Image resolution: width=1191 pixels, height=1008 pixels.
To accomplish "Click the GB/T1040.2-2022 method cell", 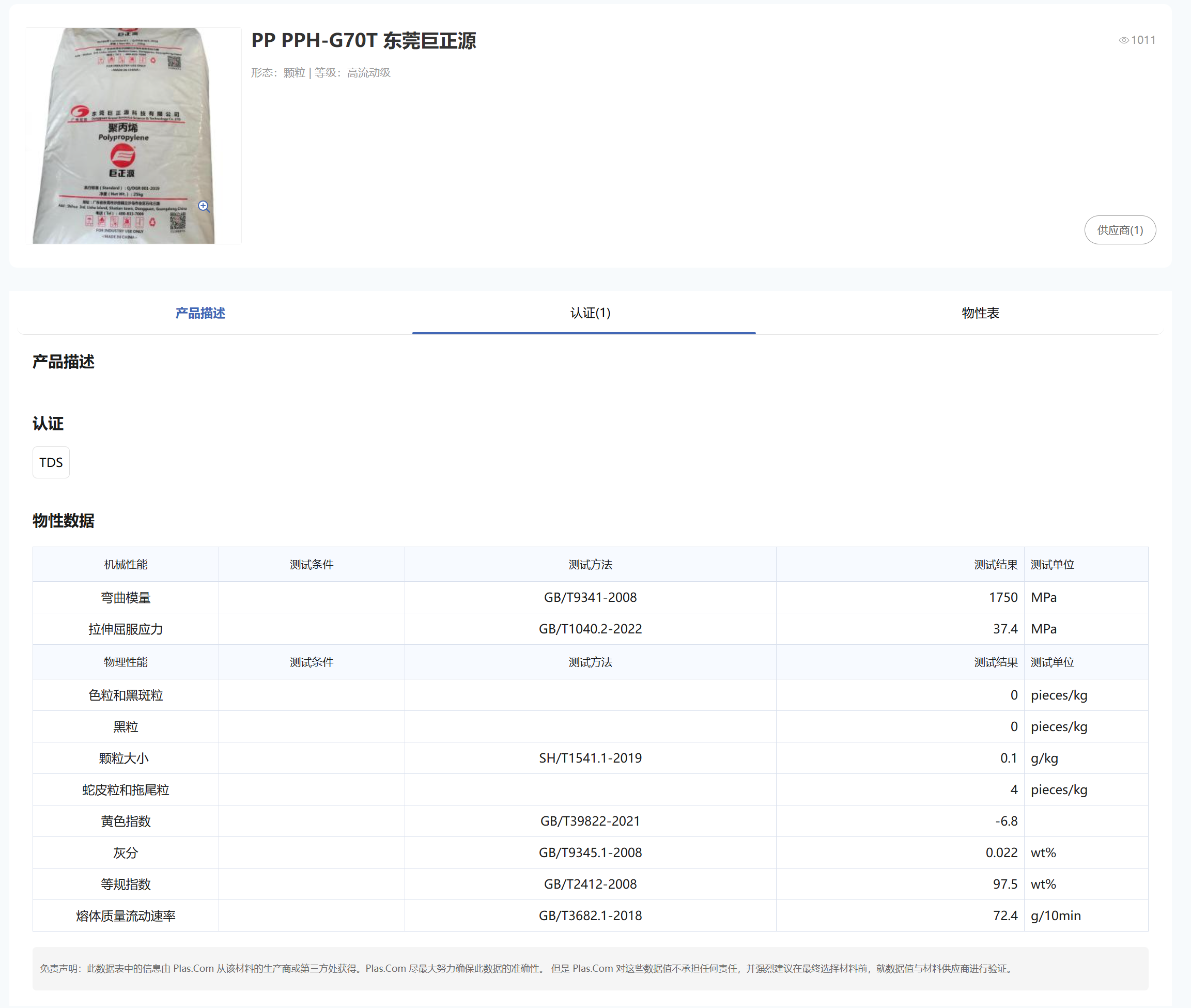I will [590, 629].
